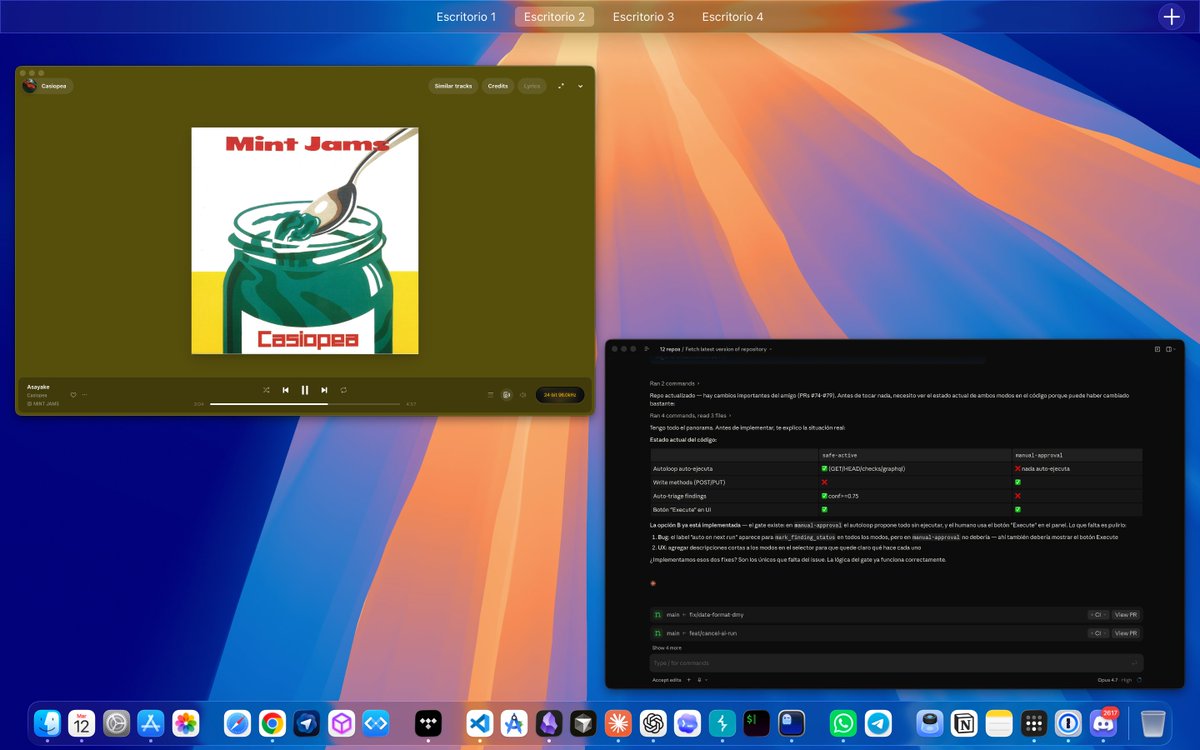The height and width of the screenshot is (750, 1200).
Task: View PR for feat/cancel-ai-run branch
Action: [1126, 633]
